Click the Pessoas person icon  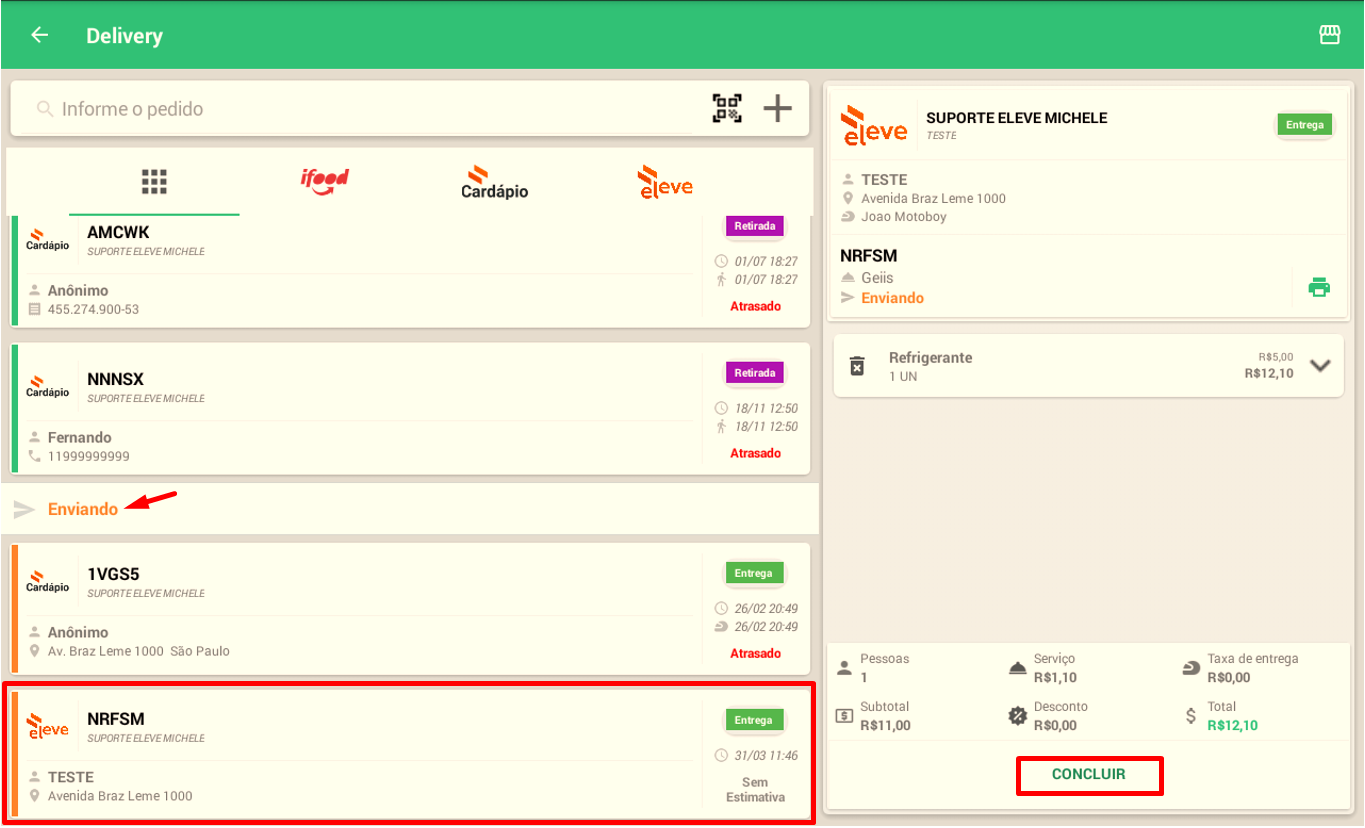(844, 667)
